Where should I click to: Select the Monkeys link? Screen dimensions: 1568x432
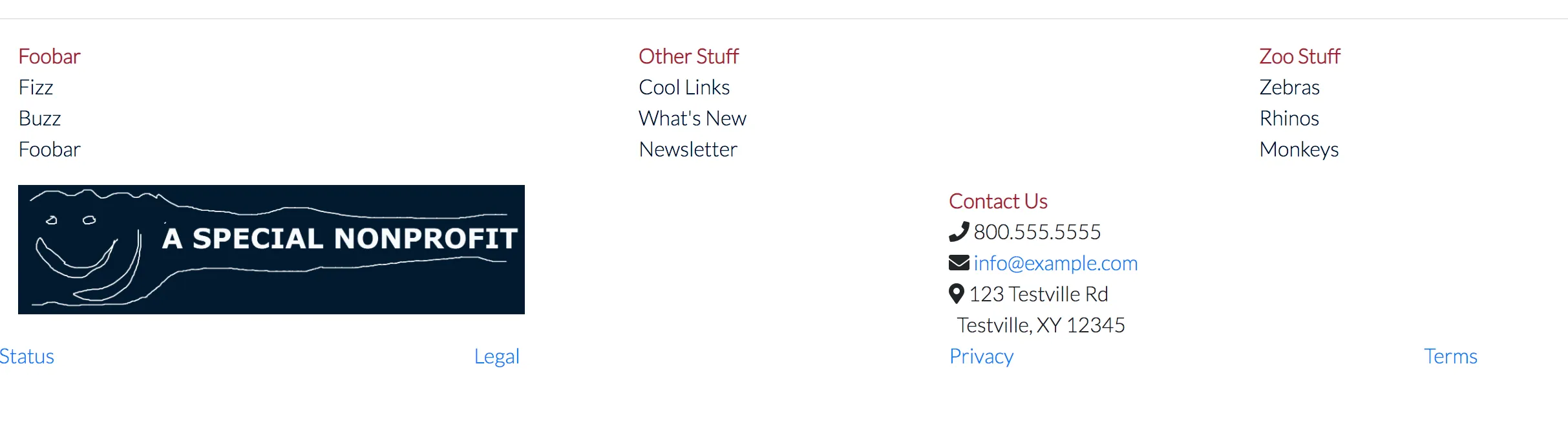tap(1299, 149)
